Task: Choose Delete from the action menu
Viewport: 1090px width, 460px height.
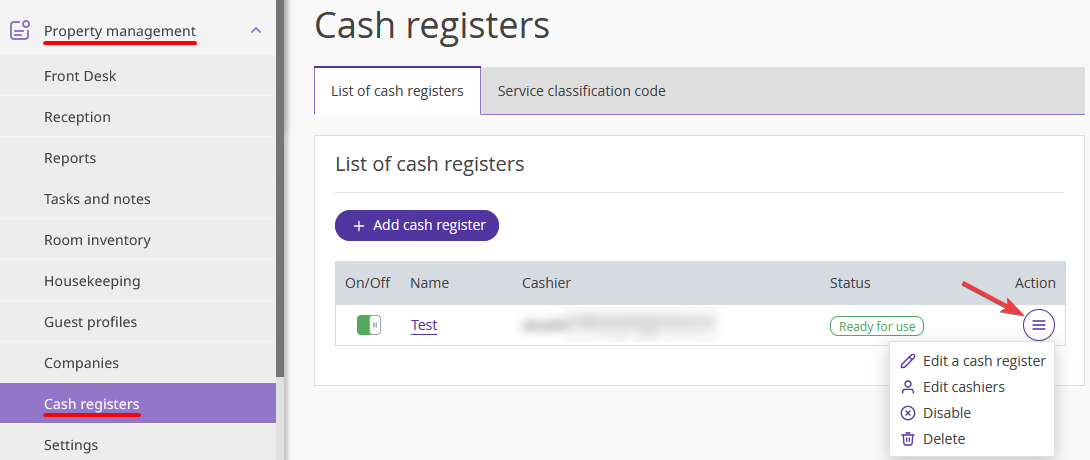Action: click(944, 439)
